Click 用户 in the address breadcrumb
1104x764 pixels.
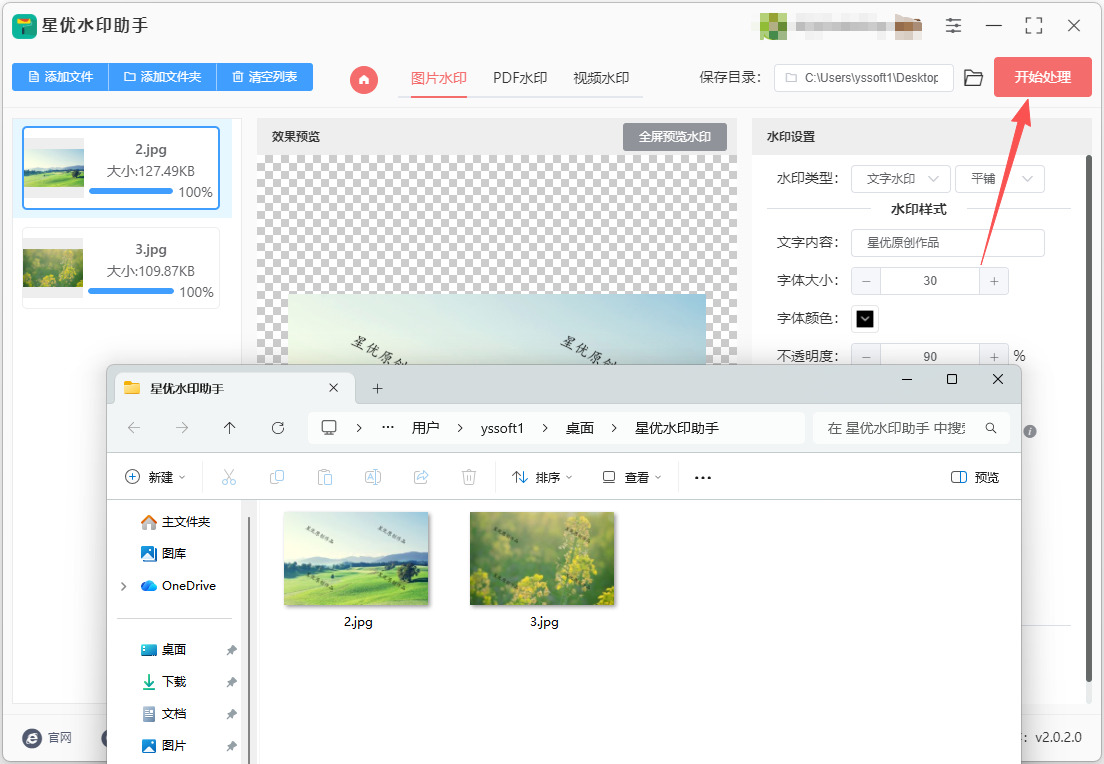[x=425, y=428]
